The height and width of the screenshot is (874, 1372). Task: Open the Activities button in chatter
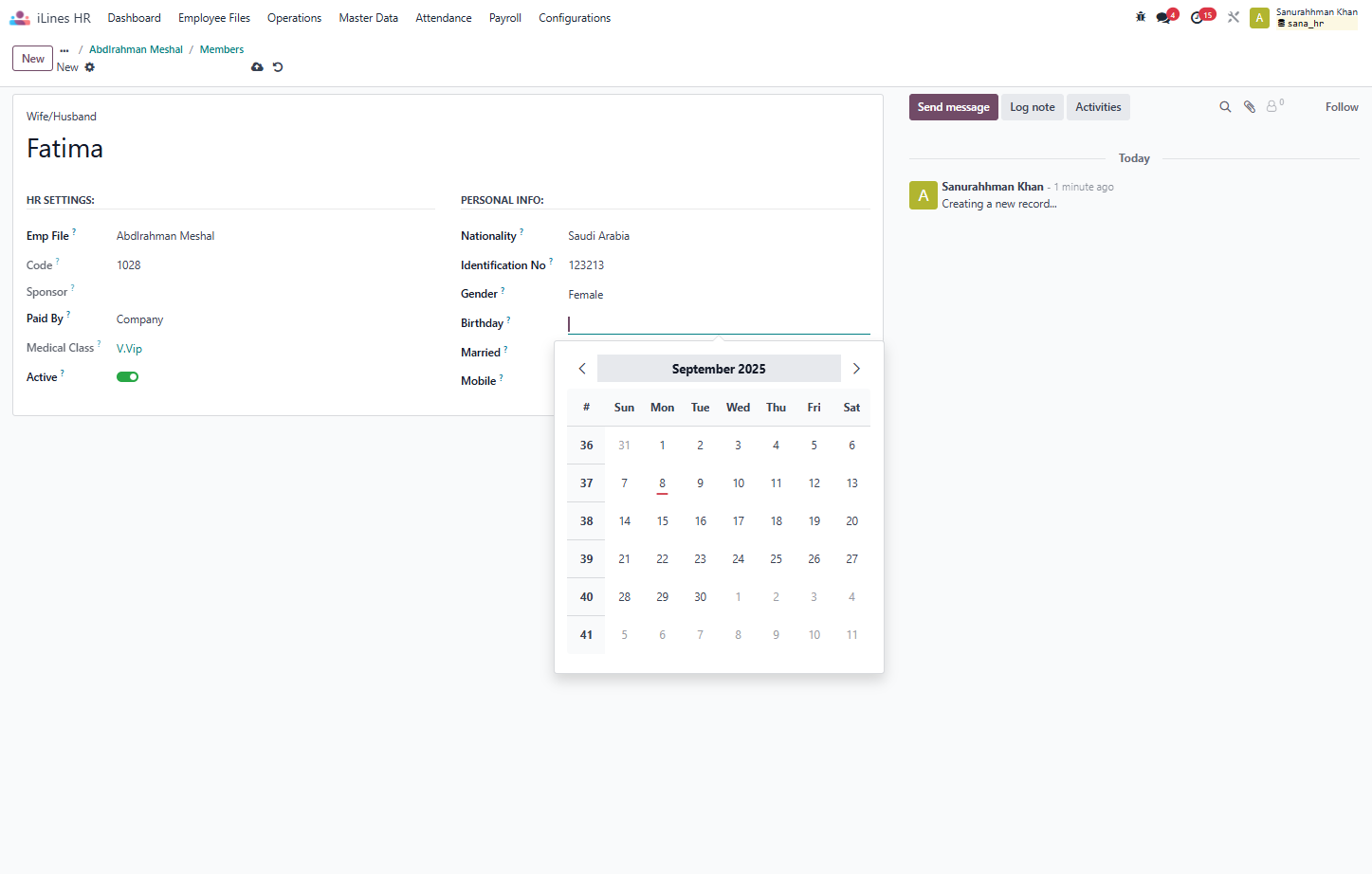point(1098,107)
